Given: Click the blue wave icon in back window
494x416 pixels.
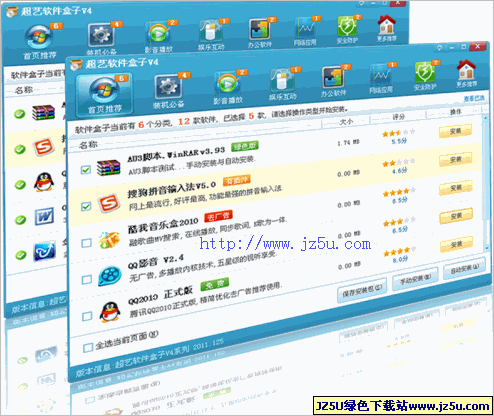Looking at the screenshot, I should 44,251.
